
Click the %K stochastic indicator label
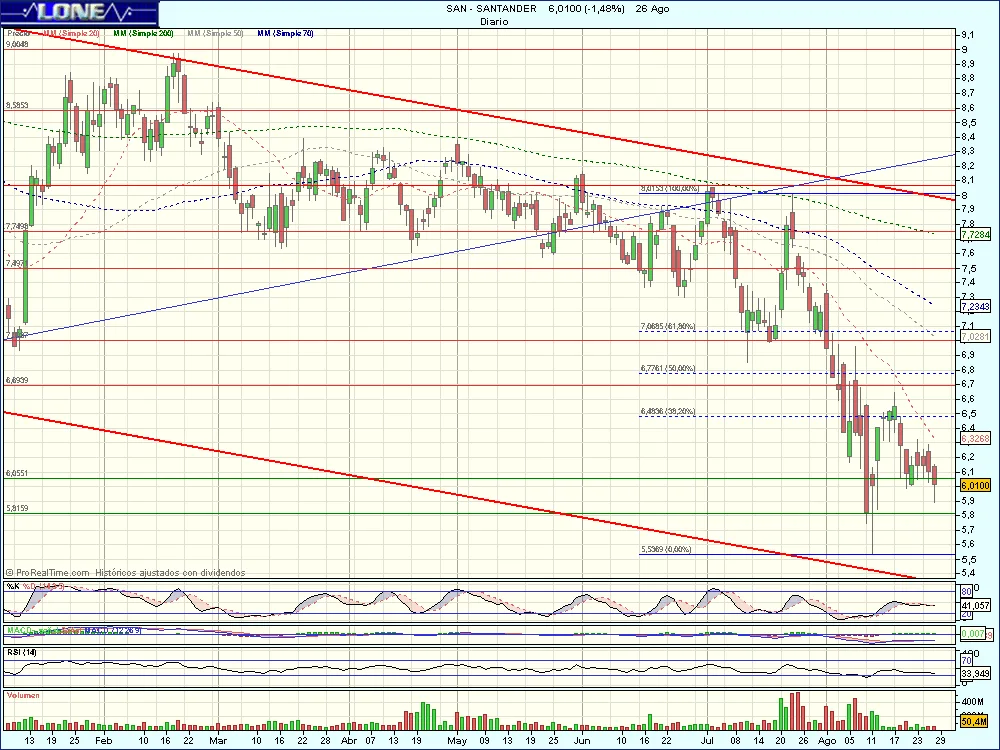pyautogui.click(x=13, y=586)
